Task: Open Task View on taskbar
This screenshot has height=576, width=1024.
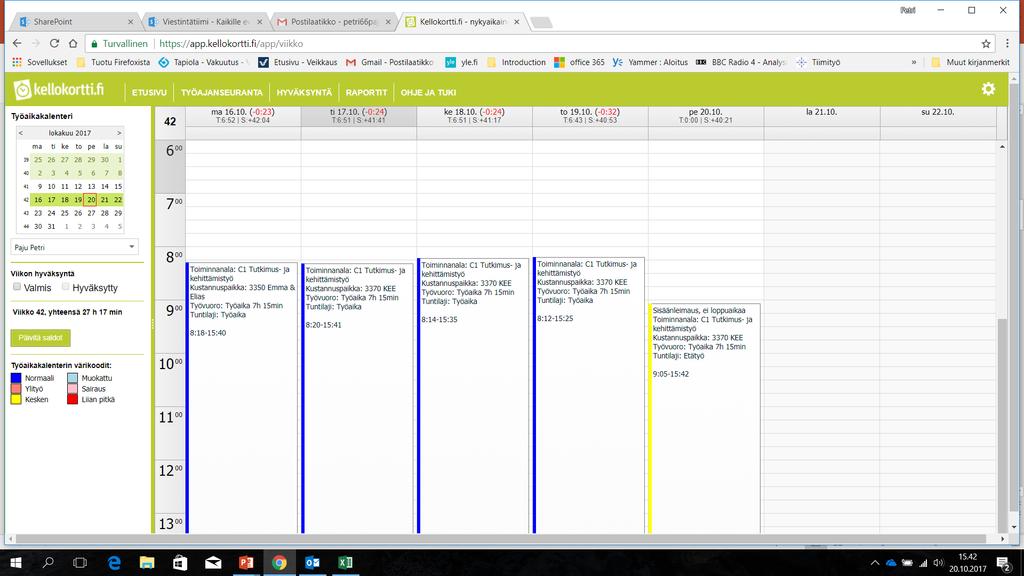Action: coord(80,562)
